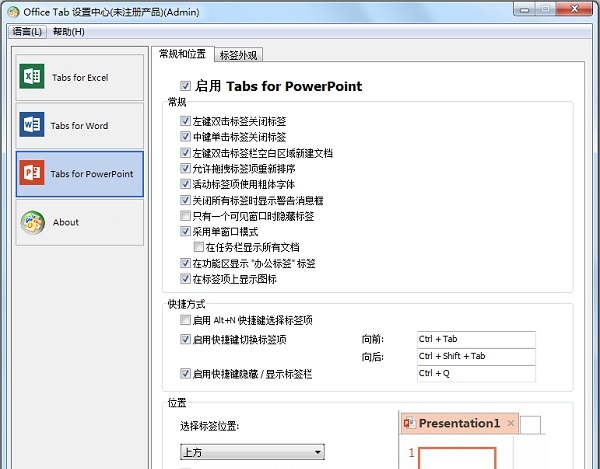
Task: Click the About globe icon
Action: (33, 222)
